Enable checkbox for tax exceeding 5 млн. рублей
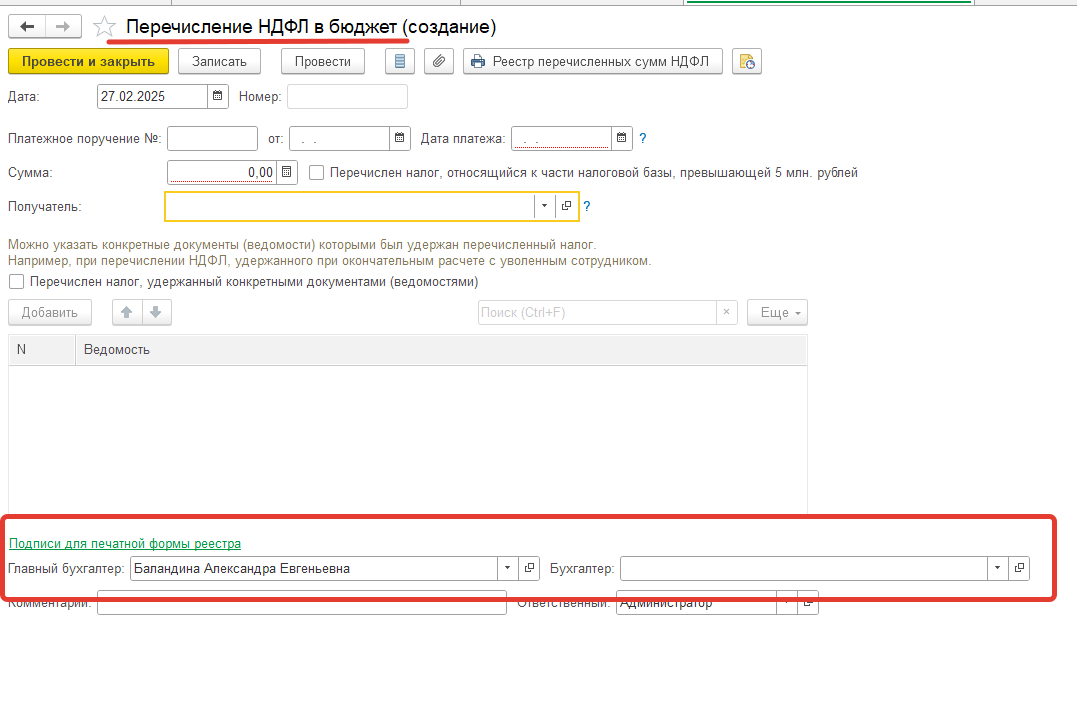This screenshot has width=1077, height=707. coord(317,172)
